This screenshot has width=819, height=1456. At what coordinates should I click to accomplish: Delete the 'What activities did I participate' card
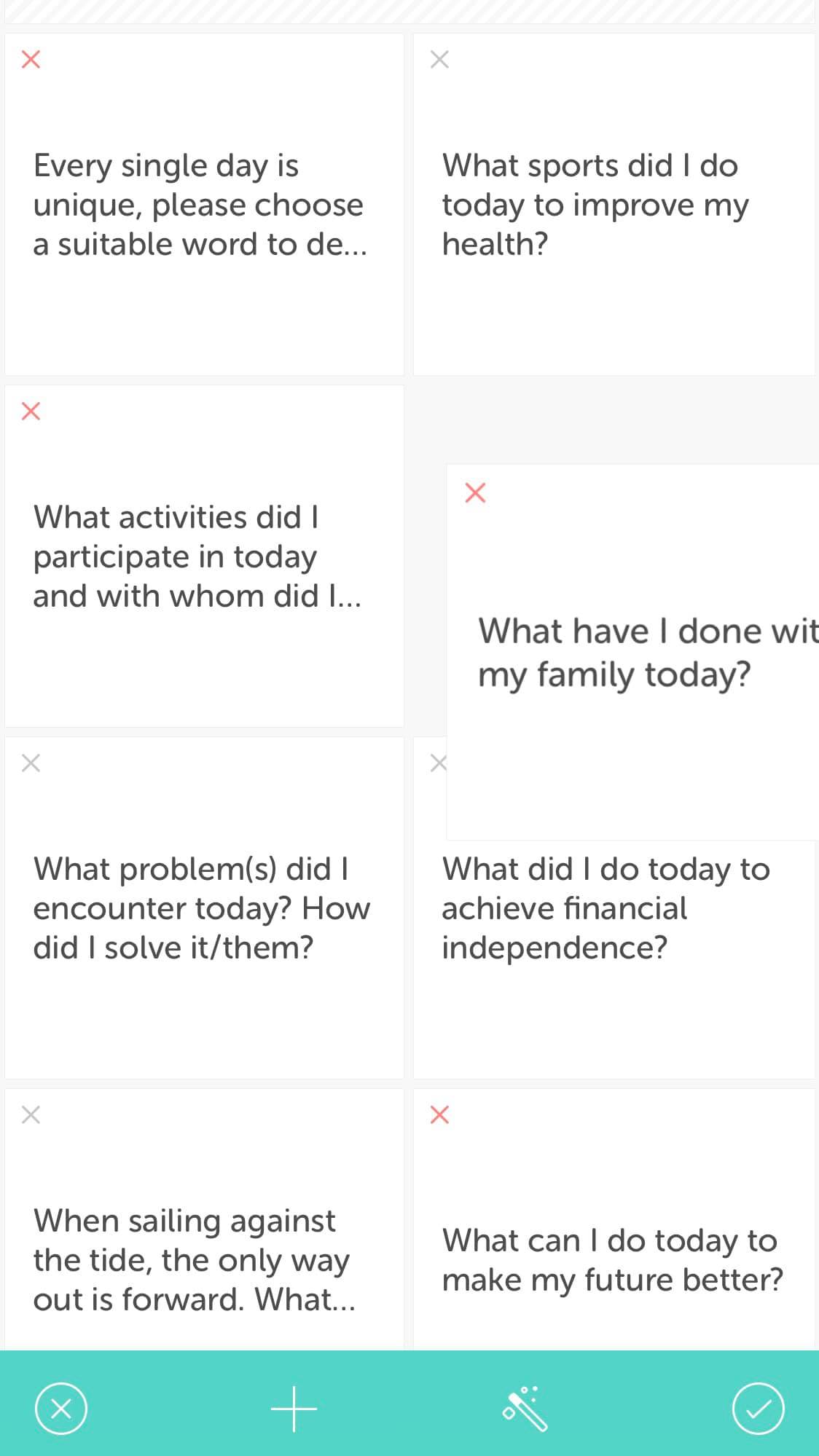pyautogui.click(x=31, y=411)
